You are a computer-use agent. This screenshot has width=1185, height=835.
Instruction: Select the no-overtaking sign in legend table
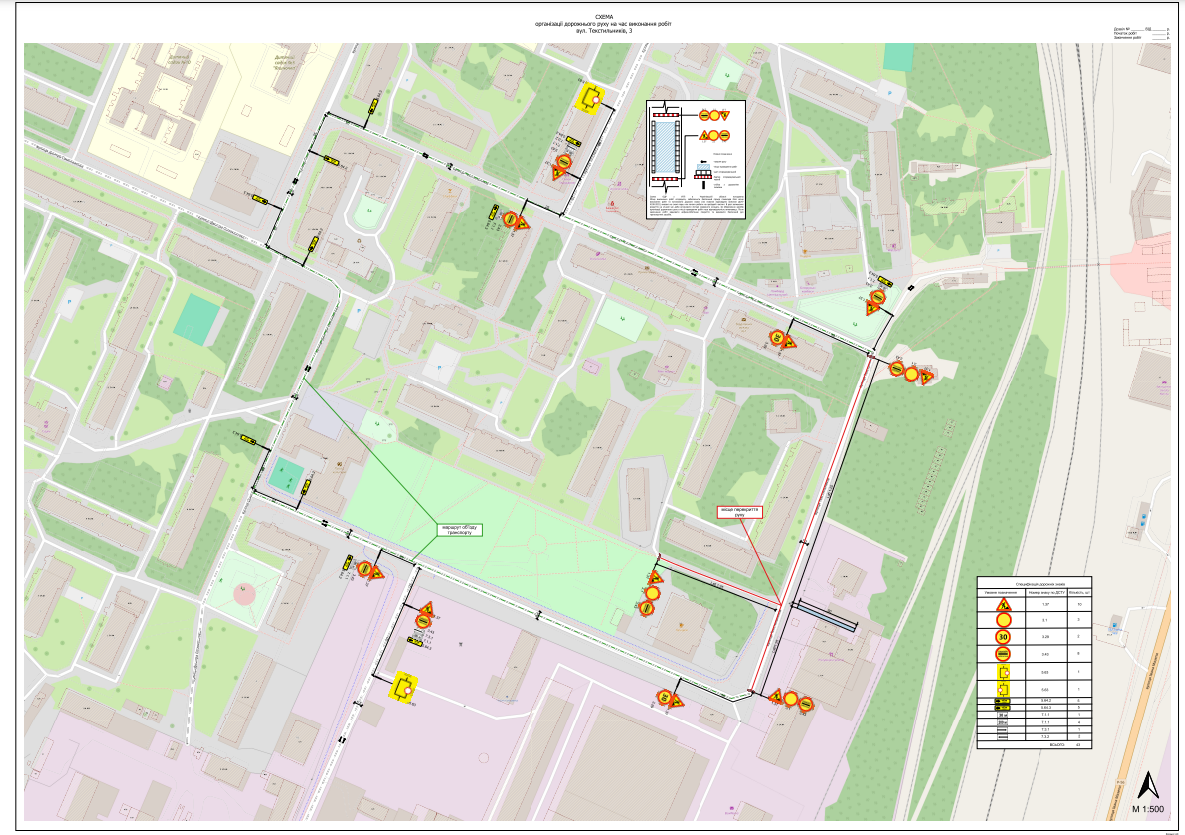tap(1004, 655)
